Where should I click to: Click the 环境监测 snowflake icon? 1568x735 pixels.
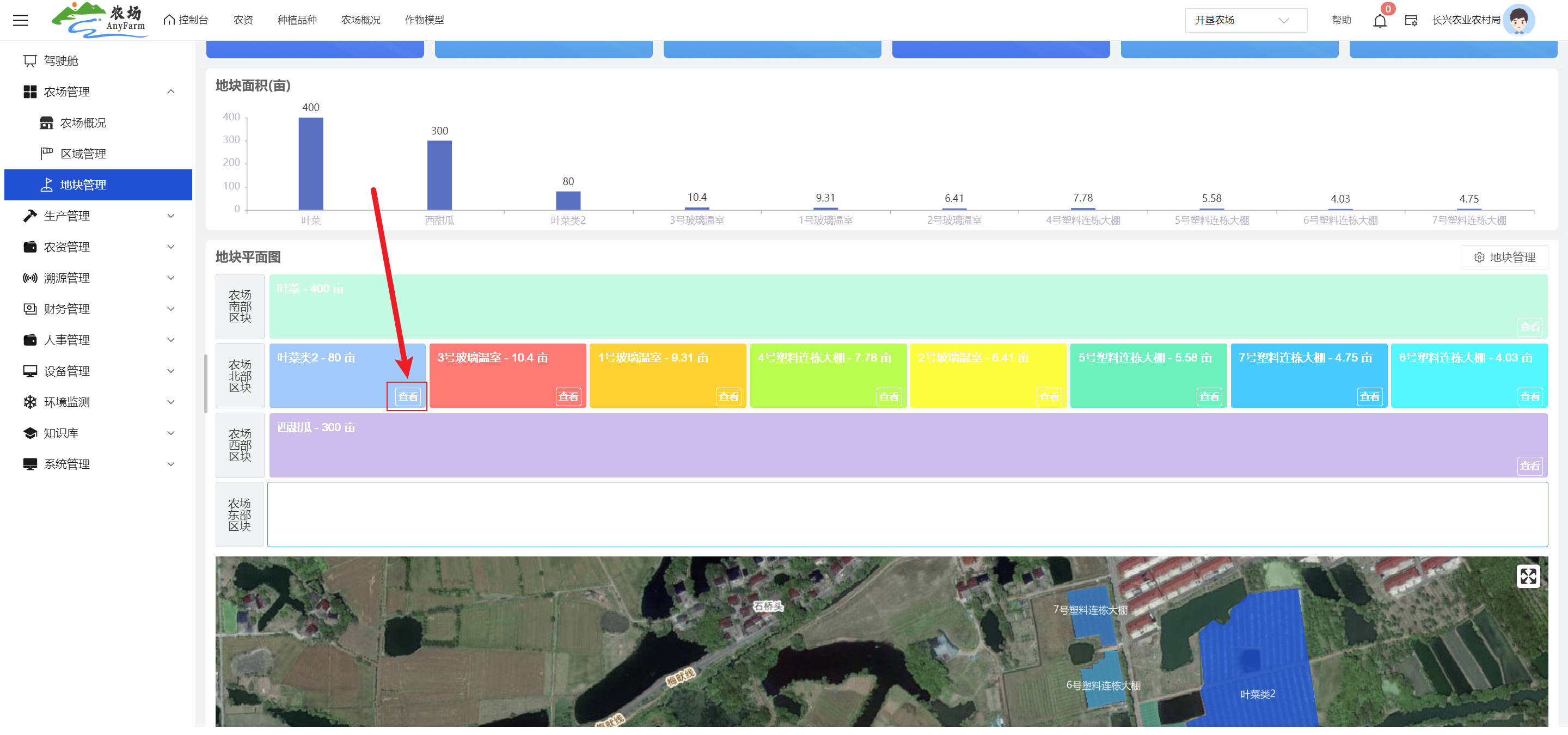30,402
